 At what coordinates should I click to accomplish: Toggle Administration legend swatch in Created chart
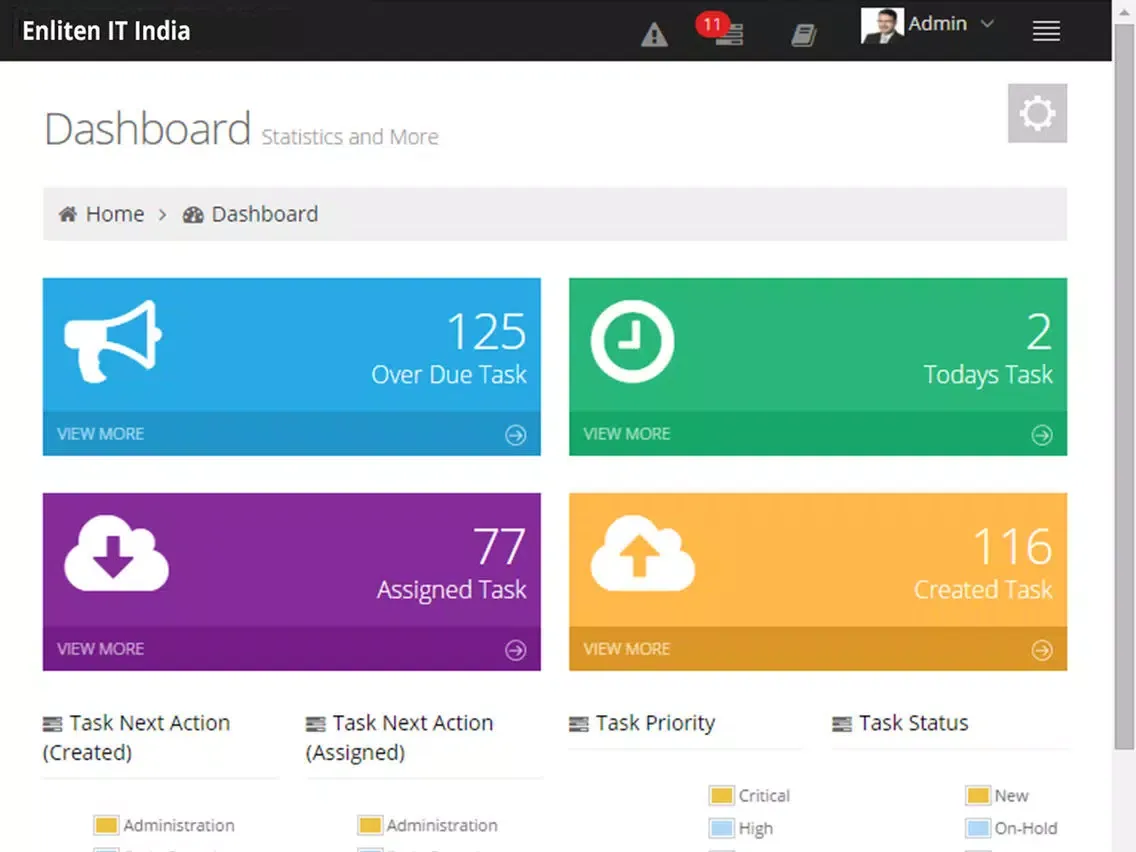point(106,825)
